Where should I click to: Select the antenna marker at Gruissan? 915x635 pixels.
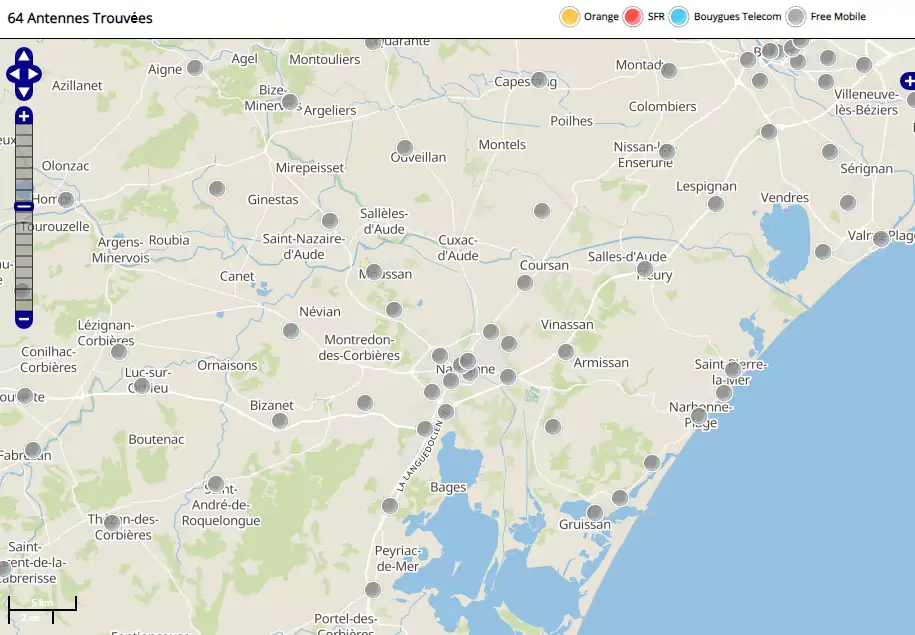pyautogui.click(x=595, y=513)
